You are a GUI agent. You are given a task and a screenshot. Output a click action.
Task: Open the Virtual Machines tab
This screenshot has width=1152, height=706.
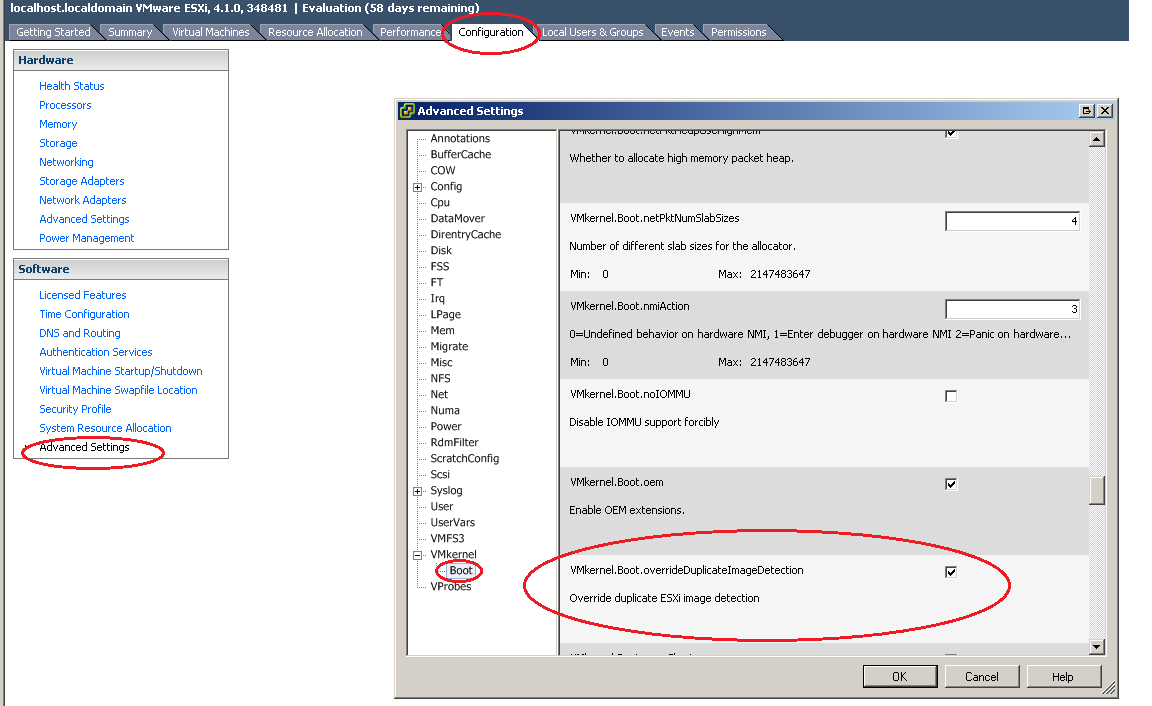211,32
